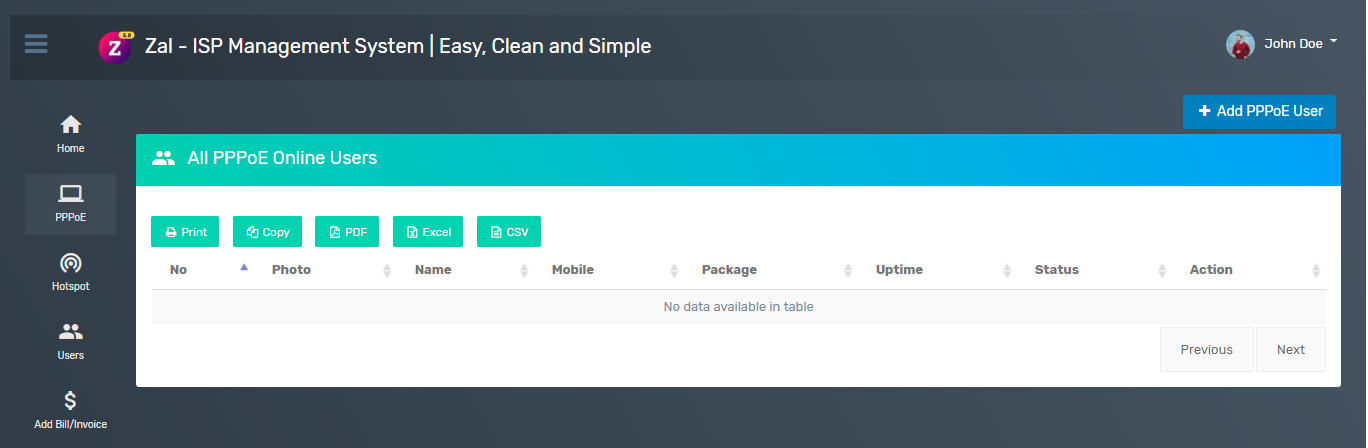The height and width of the screenshot is (448, 1368).
Task: Click the 'All PPPoE Online Users' heading
Action: tap(282, 158)
